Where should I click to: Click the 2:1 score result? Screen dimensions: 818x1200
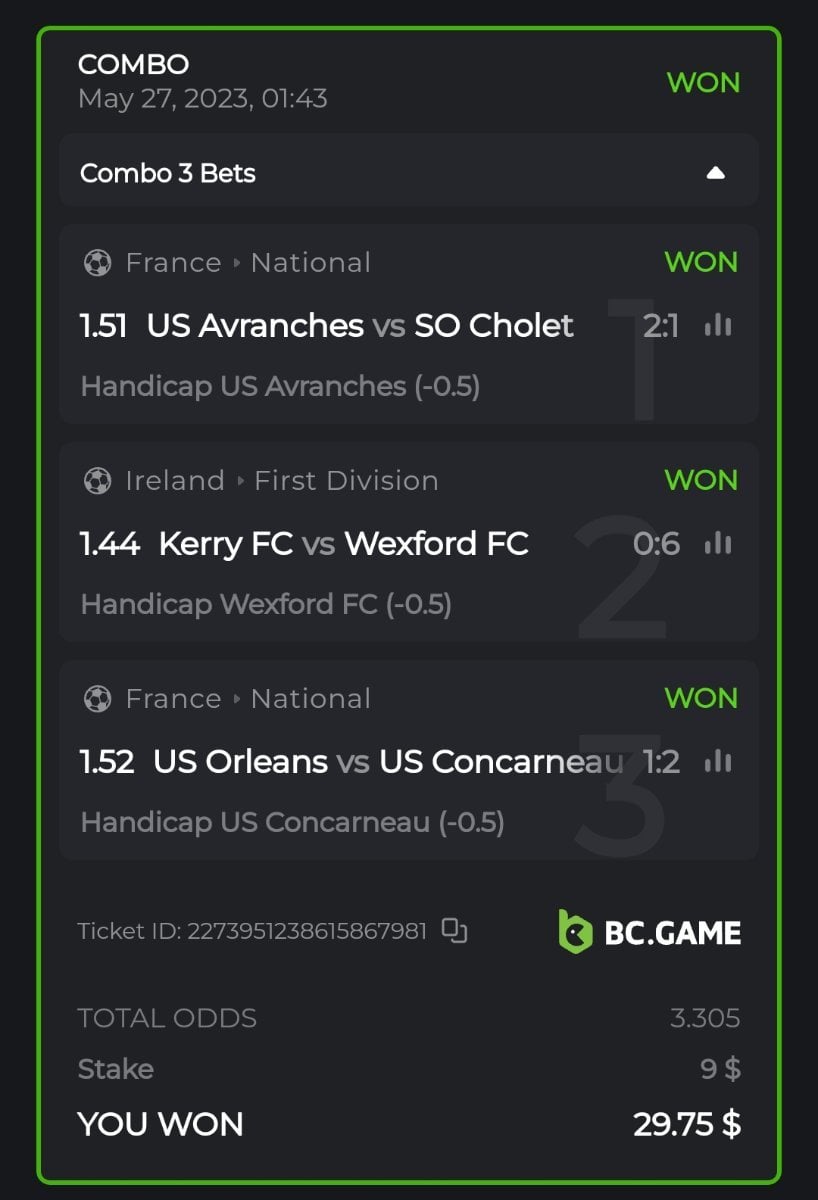660,326
